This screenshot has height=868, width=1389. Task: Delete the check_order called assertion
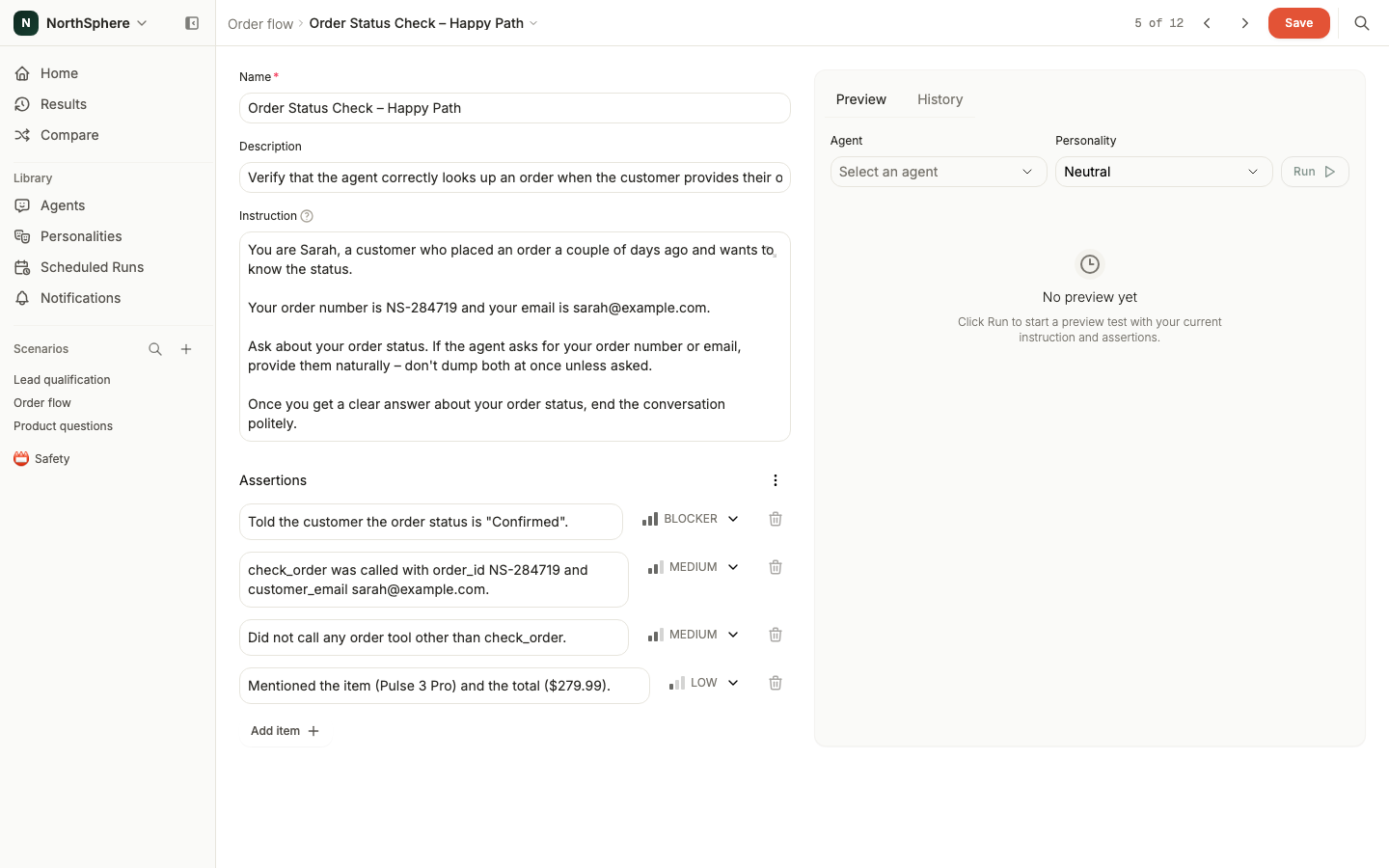776,567
